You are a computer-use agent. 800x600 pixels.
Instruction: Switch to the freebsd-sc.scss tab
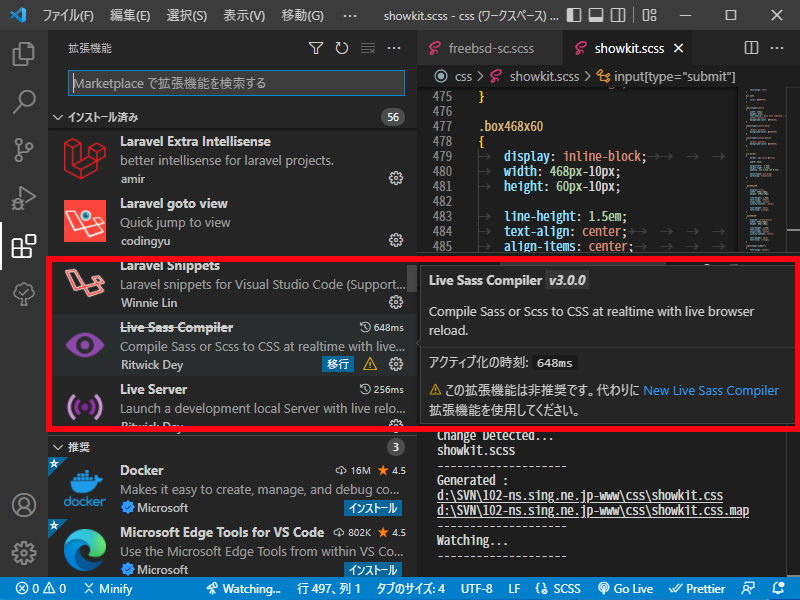point(490,48)
